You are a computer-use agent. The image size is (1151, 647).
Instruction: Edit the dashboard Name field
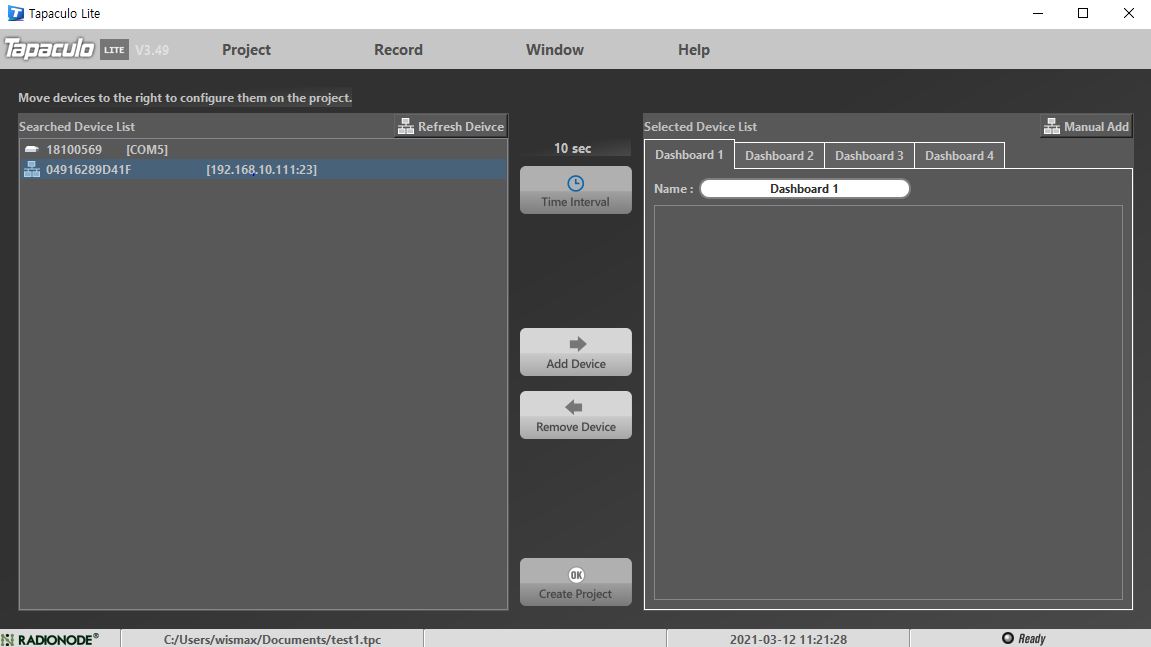(805, 189)
